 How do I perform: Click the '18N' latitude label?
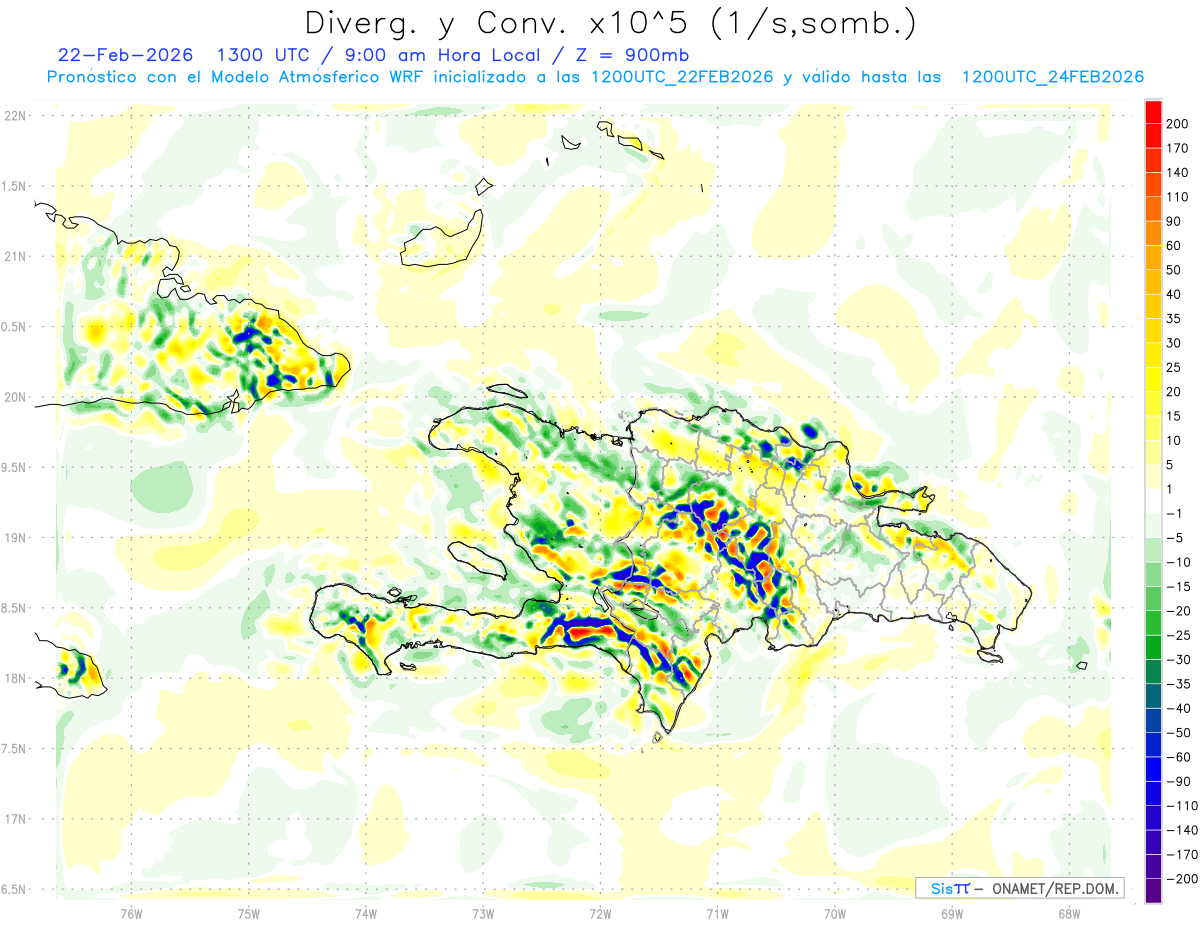(14, 679)
